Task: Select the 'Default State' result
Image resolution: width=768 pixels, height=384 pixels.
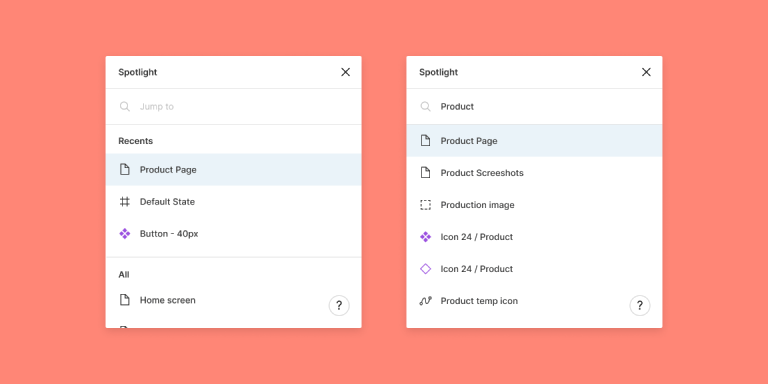Action: click(x=234, y=202)
